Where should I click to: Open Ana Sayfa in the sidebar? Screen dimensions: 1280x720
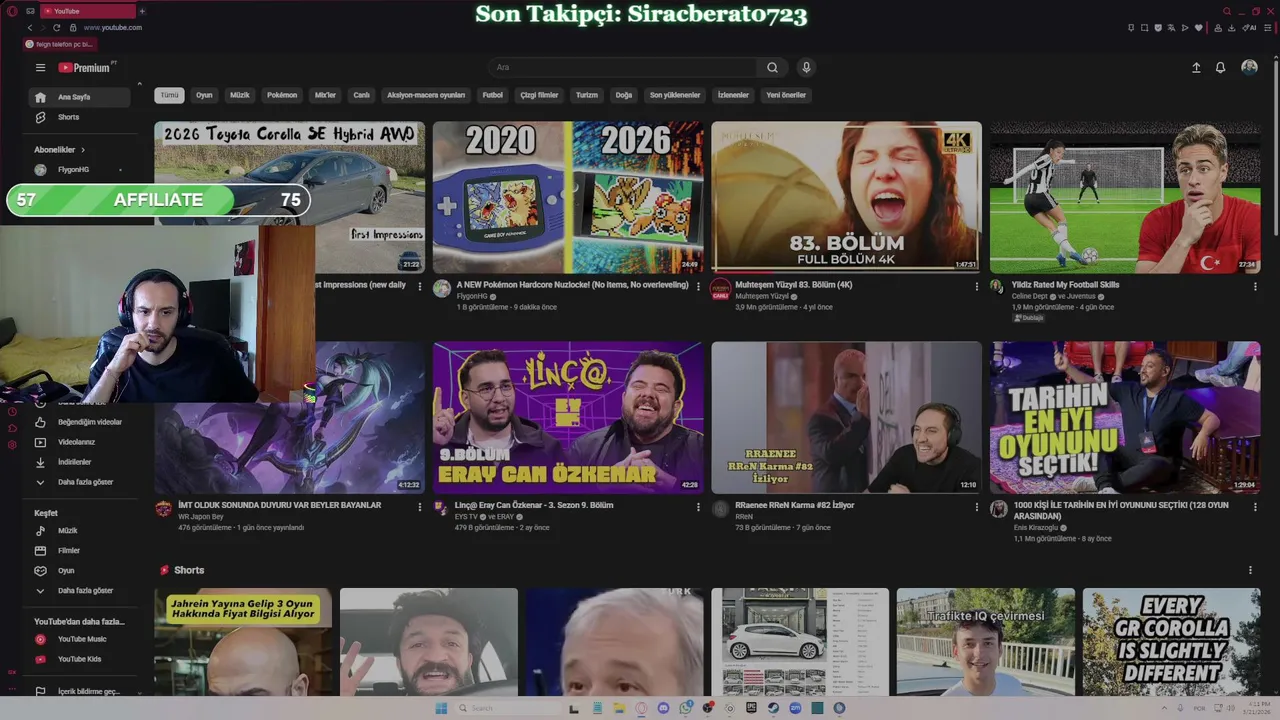tap(79, 97)
